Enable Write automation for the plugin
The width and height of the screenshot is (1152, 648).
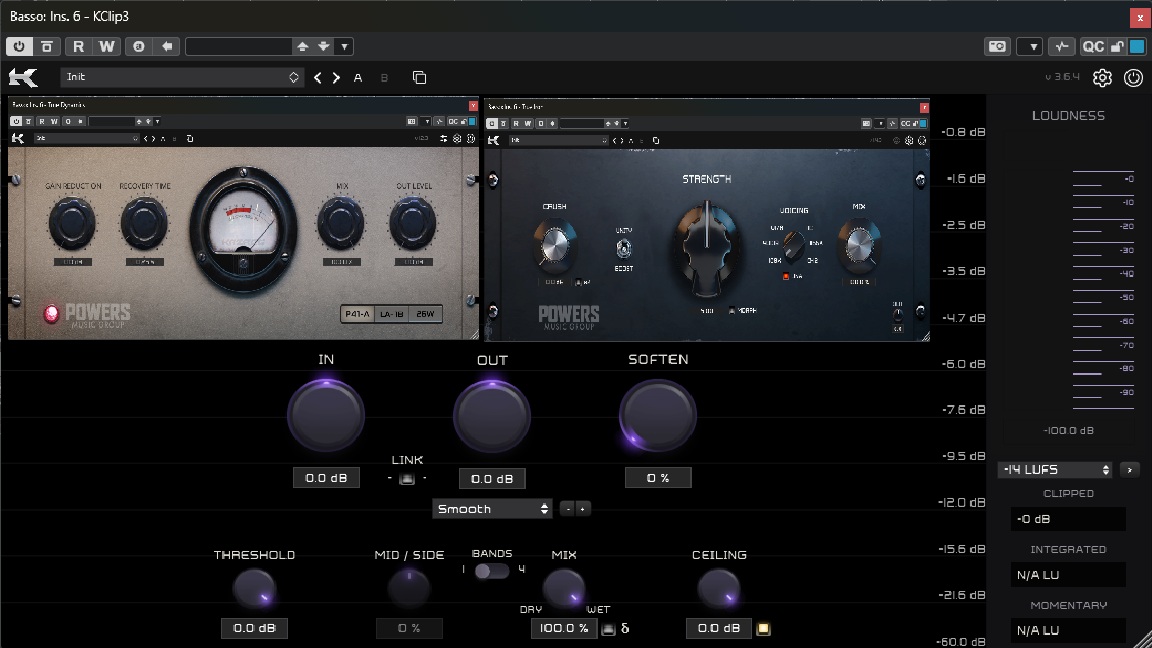tap(106, 46)
